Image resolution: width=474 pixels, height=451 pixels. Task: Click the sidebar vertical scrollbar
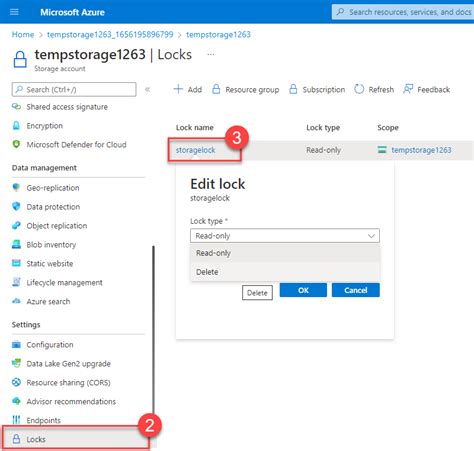coord(153,330)
